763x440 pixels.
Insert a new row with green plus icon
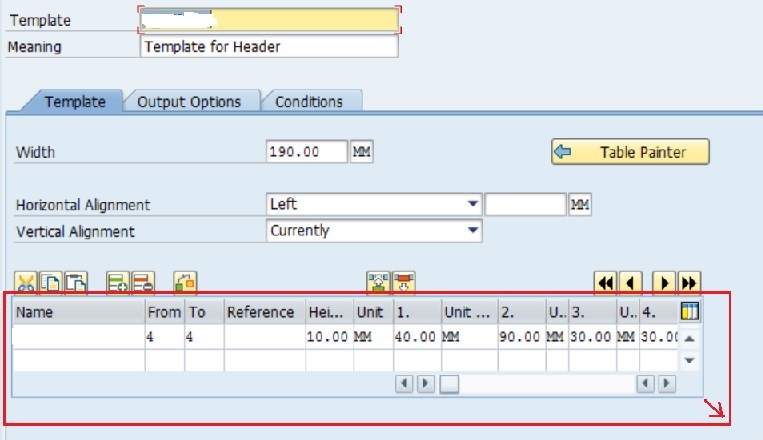(x=118, y=282)
